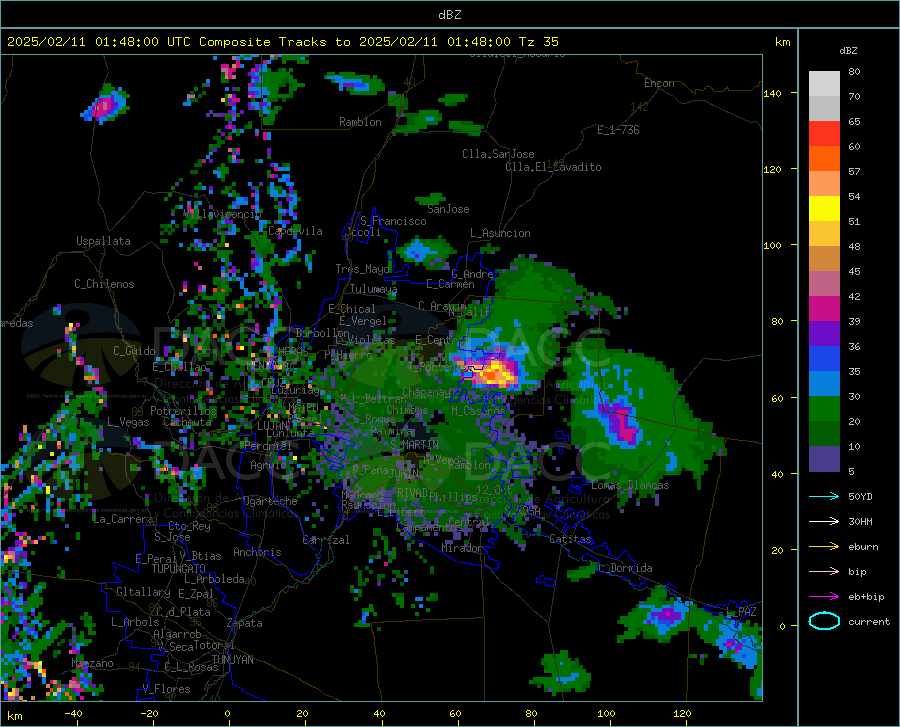This screenshot has height=727, width=900.
Task: Click the 'SanJose' map label
Action: tap(448, 209)
